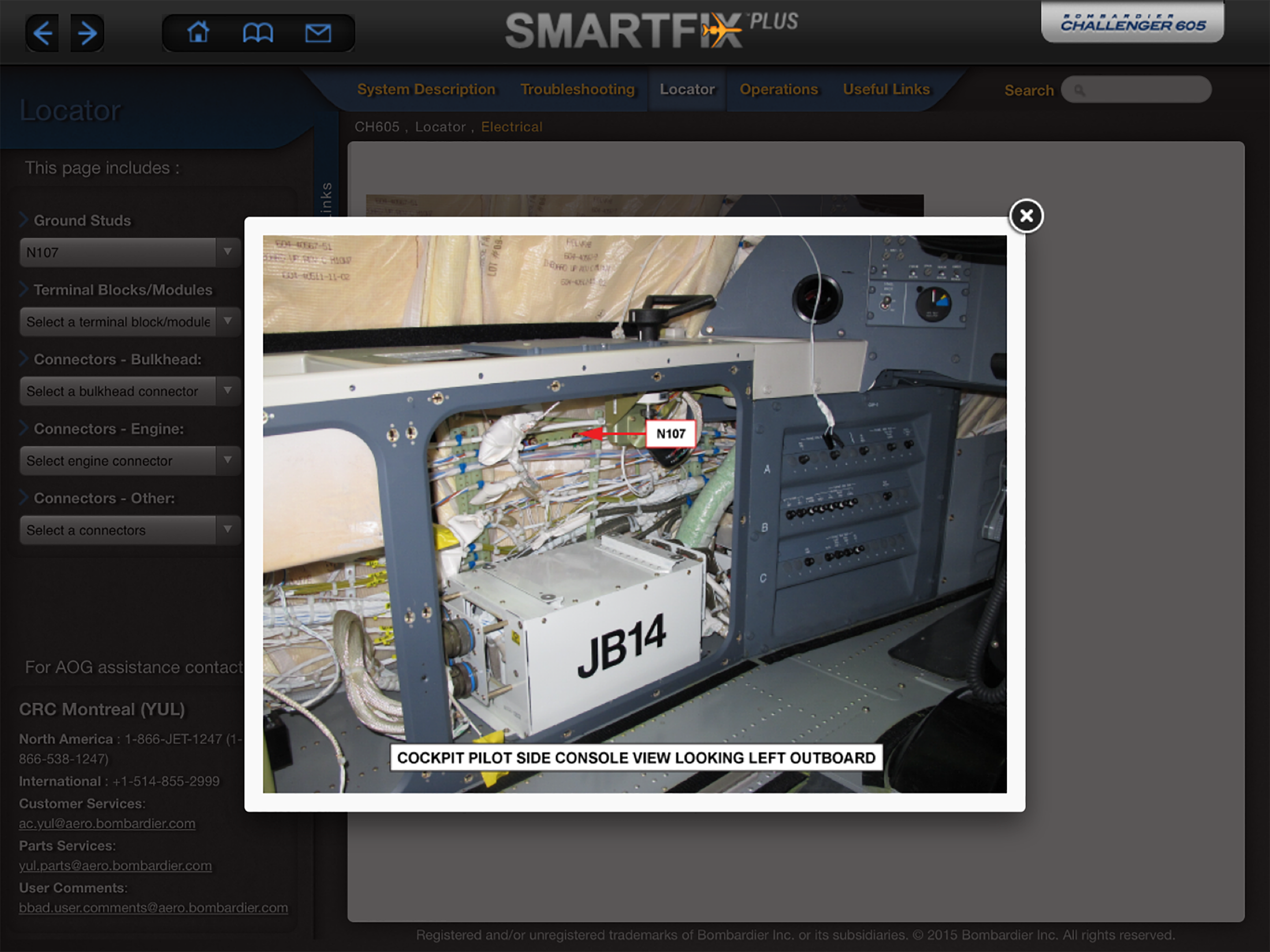Switch to System Description tab

click(x=426, y=90)
